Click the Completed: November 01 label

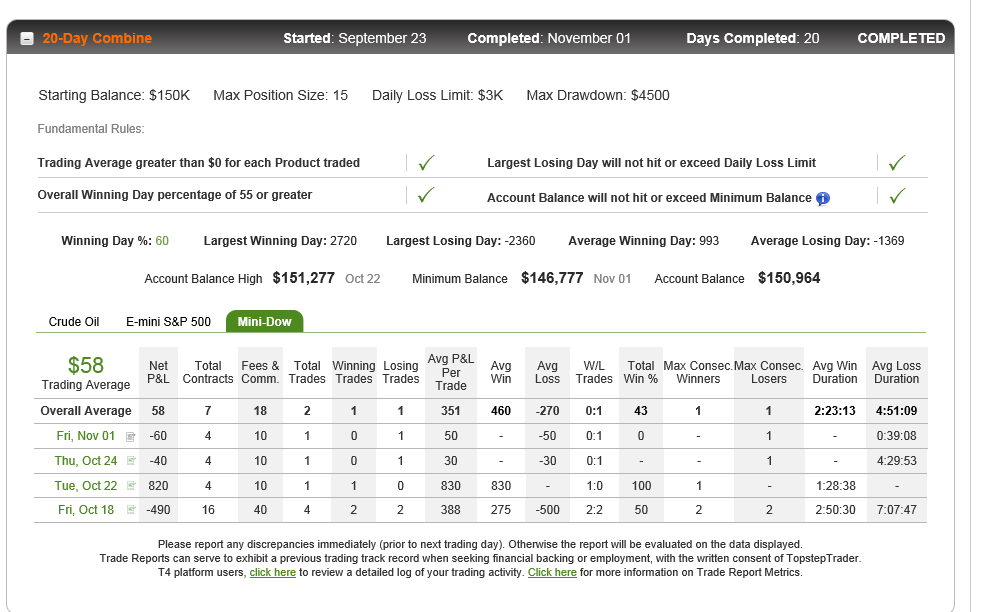tap(549, 38)
